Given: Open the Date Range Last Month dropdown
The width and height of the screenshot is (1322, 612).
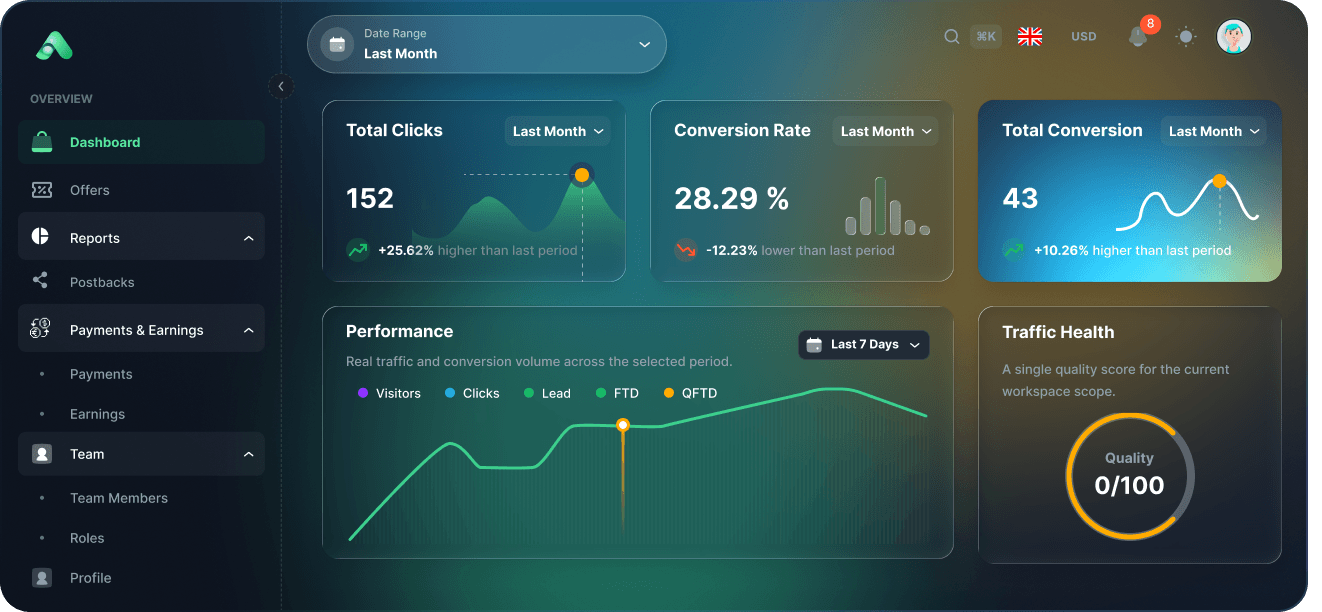Looking at the screenshot, I should [486, 44].
